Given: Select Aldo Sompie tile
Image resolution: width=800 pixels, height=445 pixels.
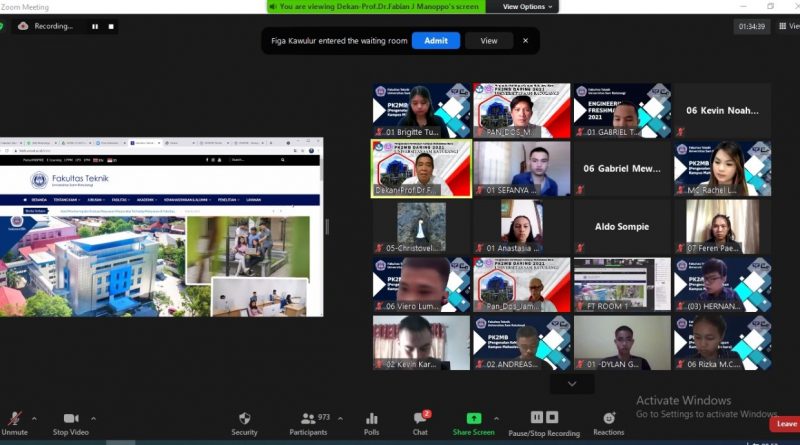Looking at the screenshot, I should click(622, 227).
